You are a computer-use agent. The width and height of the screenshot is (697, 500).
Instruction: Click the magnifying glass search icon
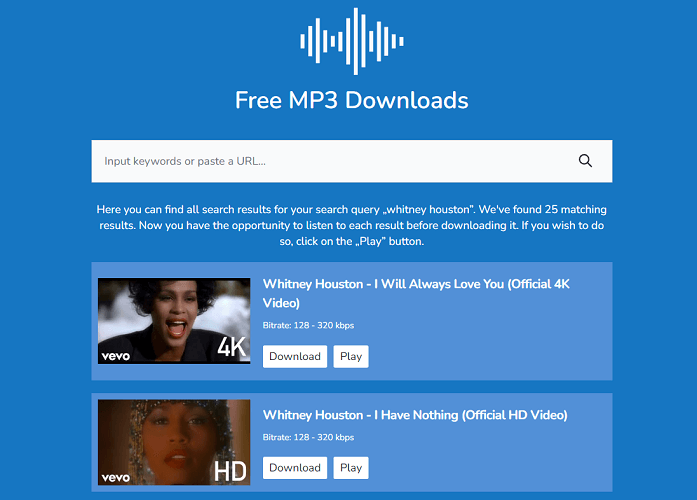585,160
